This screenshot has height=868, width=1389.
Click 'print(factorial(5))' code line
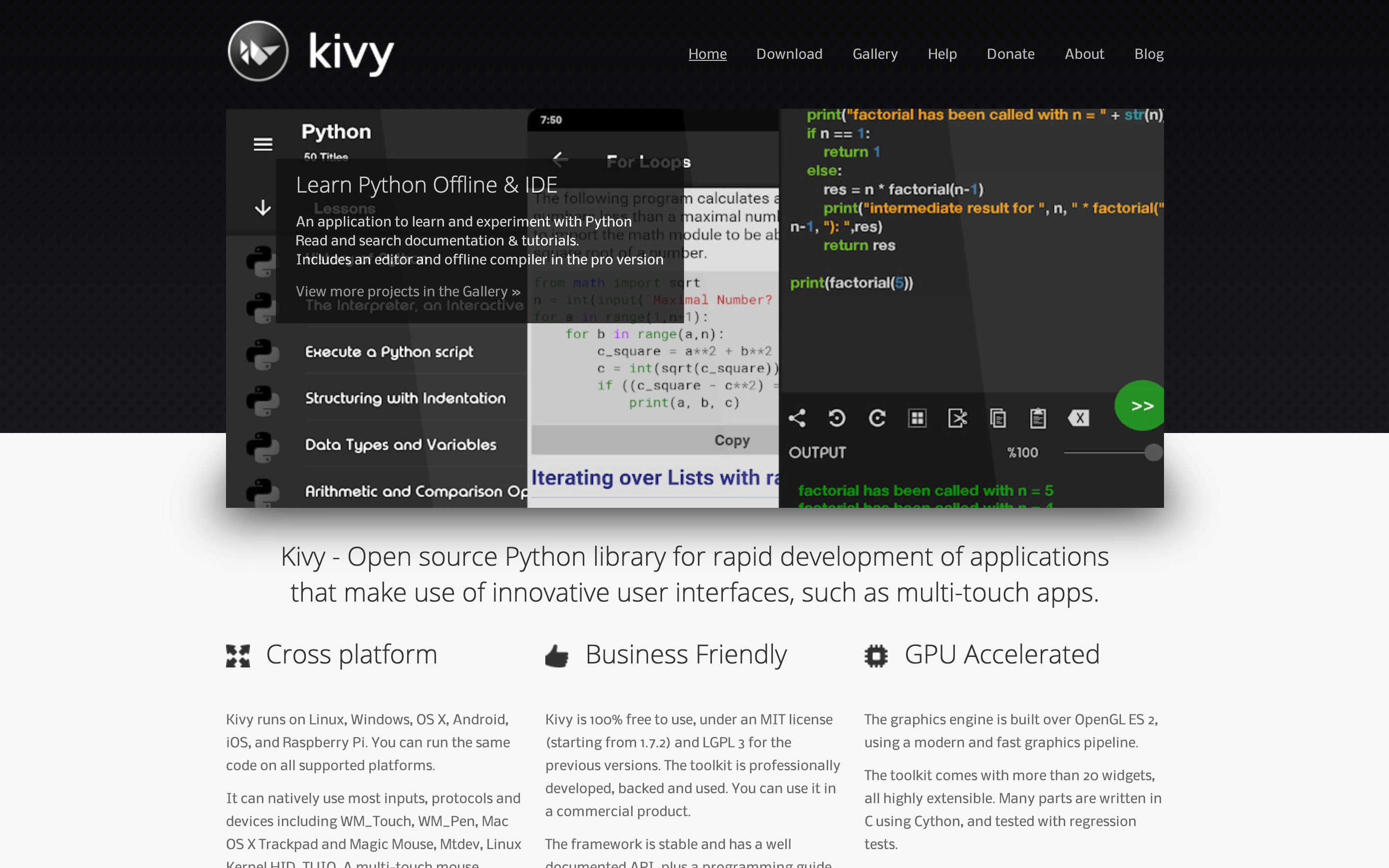pyautogui.click(x=851, y=283)
